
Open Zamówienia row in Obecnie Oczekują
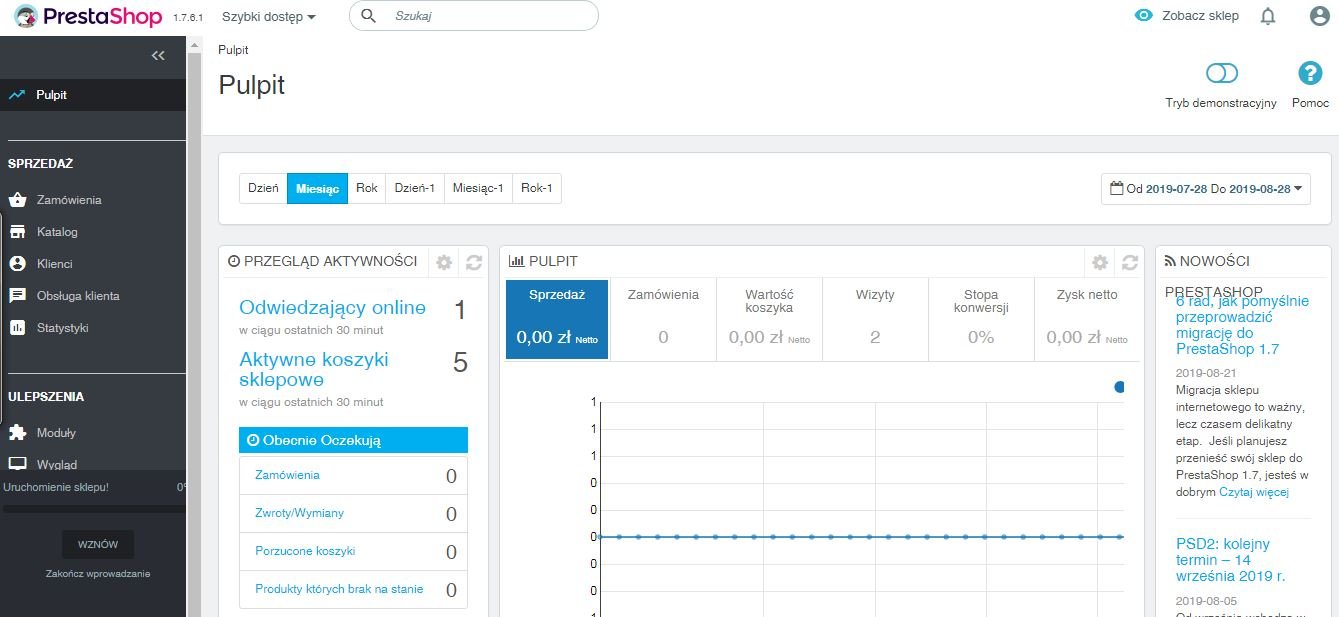[354, 475]
